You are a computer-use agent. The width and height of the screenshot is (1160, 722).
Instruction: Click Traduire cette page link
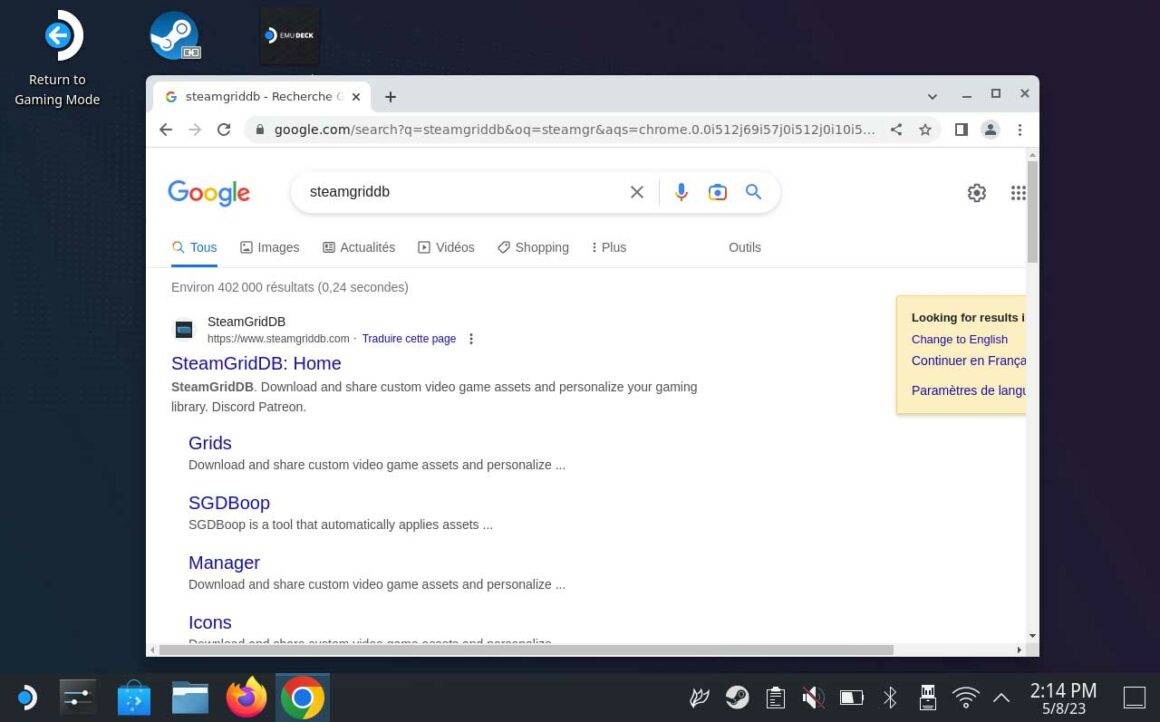(409, 339)
